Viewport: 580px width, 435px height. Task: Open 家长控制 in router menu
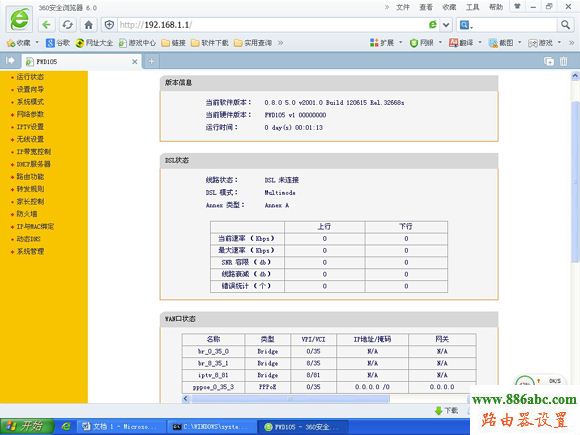(30, 202)
